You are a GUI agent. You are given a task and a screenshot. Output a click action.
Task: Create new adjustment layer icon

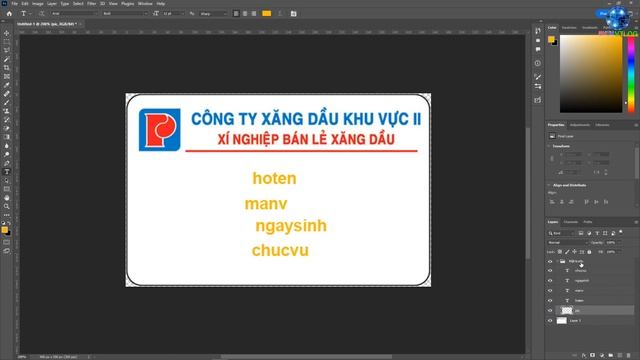point(602,356)
